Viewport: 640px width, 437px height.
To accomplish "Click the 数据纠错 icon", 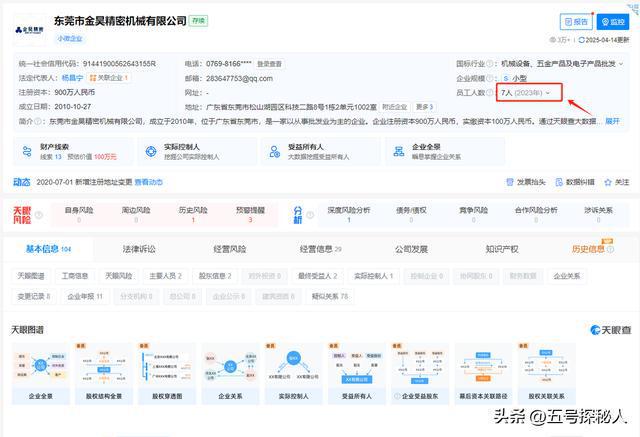I will (x=559, y=182).
